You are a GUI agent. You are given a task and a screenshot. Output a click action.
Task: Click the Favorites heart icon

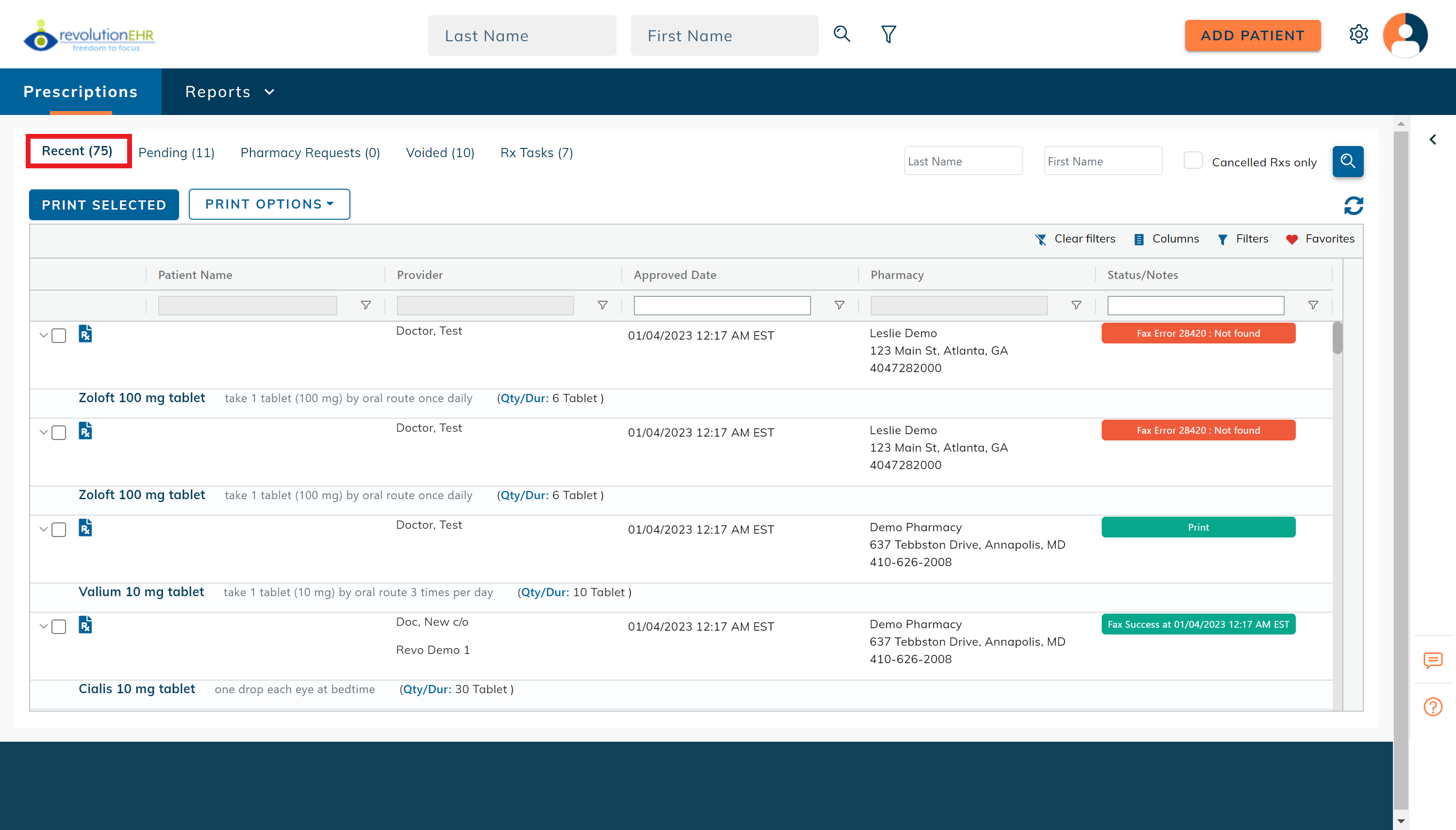(1292, 240)
